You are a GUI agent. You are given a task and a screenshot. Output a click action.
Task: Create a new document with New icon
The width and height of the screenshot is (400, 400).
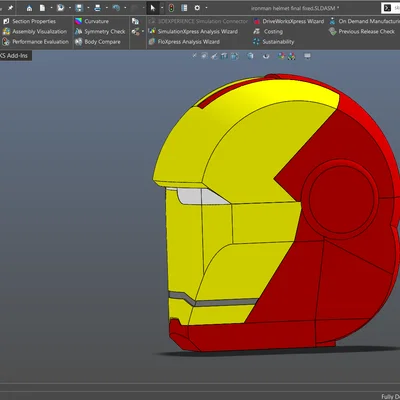(43, 8)
